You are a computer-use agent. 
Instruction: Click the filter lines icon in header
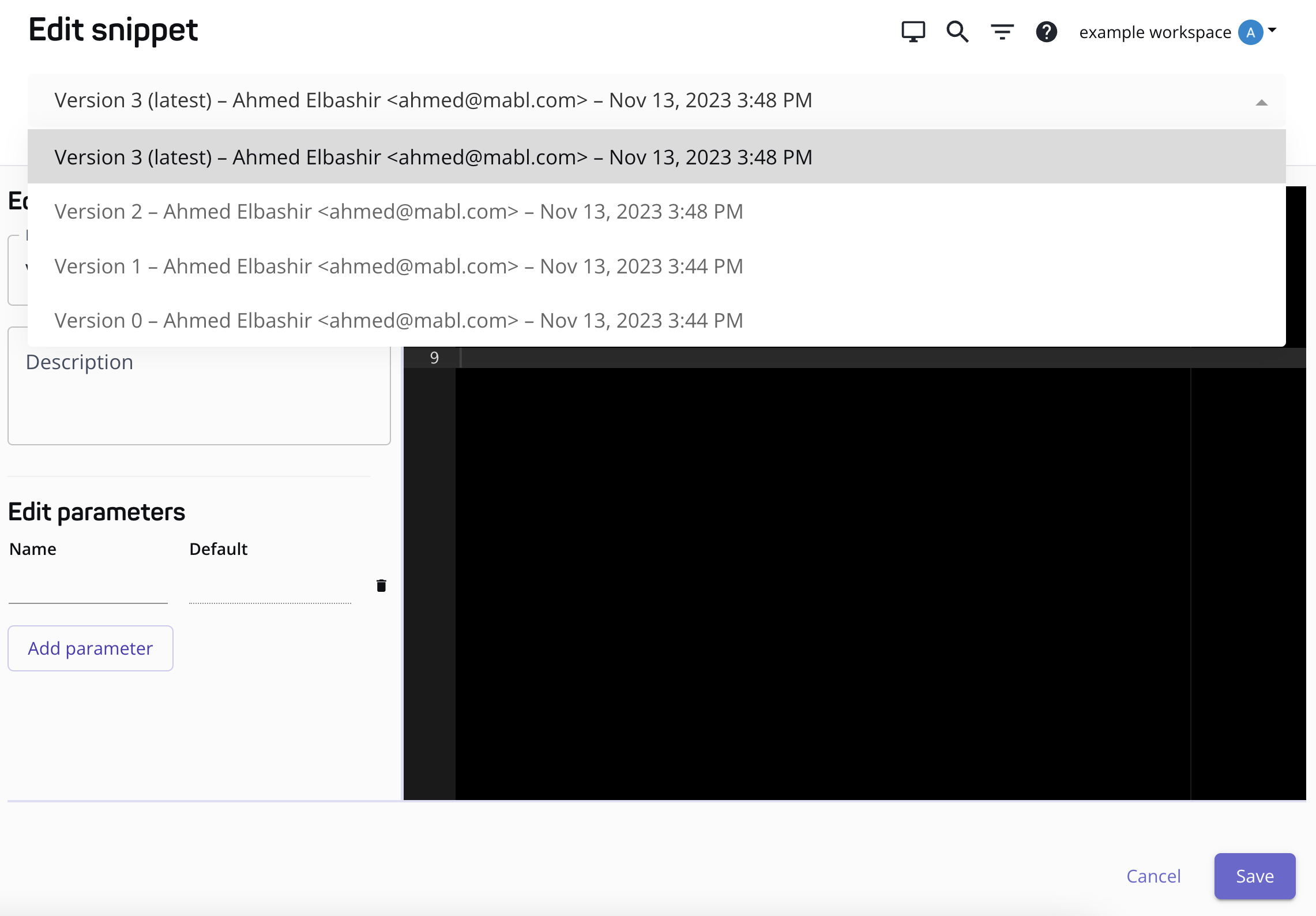1002,32
